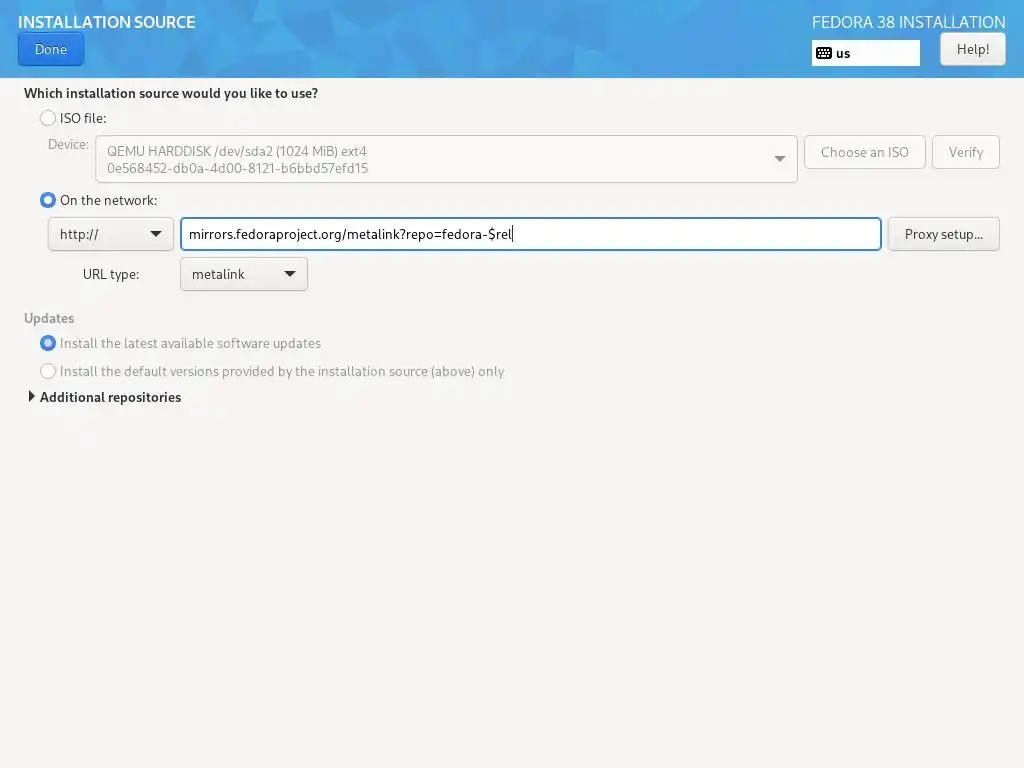Click the question 'Which installation source would you like to use?'

[171, 93]
